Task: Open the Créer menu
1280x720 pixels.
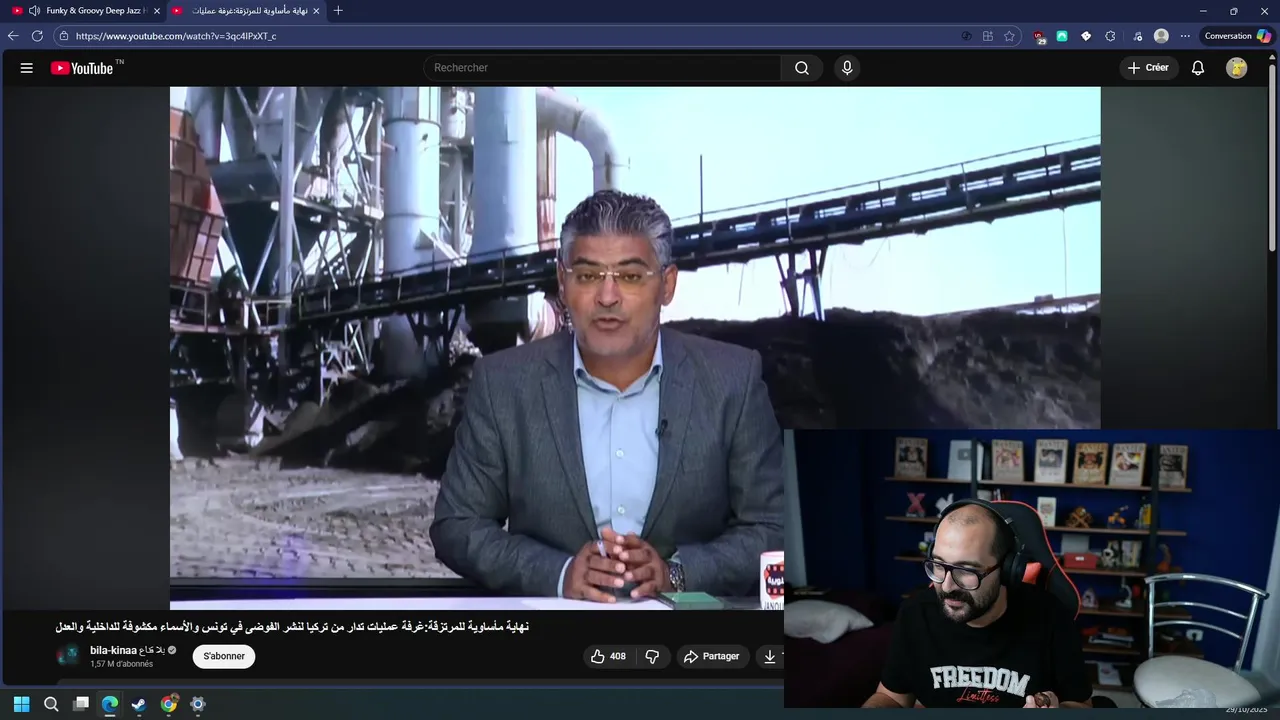Action: coord(1148,68)
